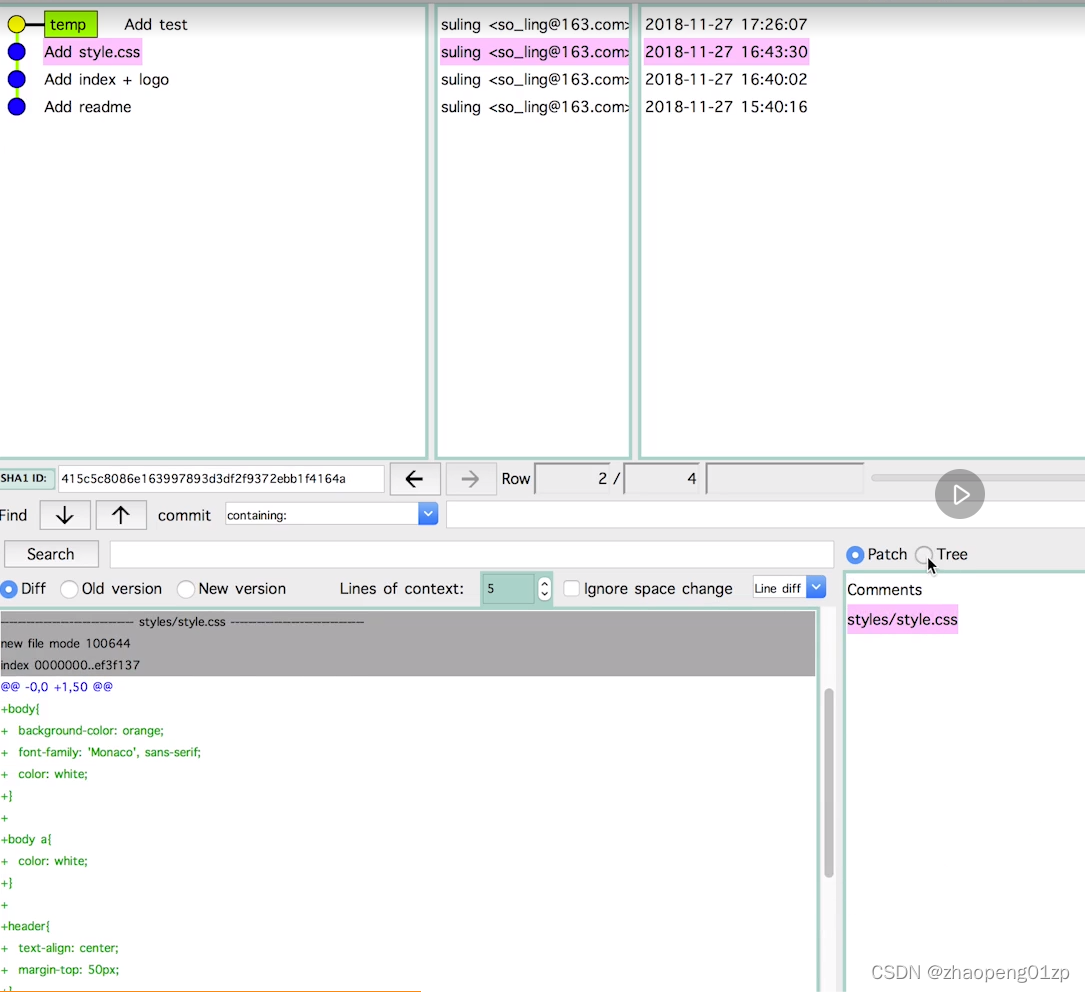
Task: Go back with the left arrow button
Action: click(414, 479)
